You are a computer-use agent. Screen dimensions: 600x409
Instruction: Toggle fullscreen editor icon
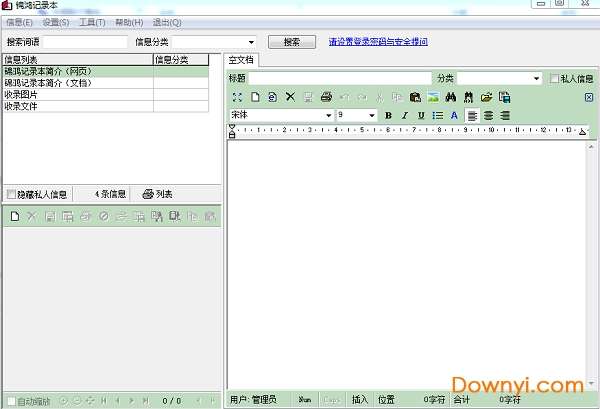[237, 97]
